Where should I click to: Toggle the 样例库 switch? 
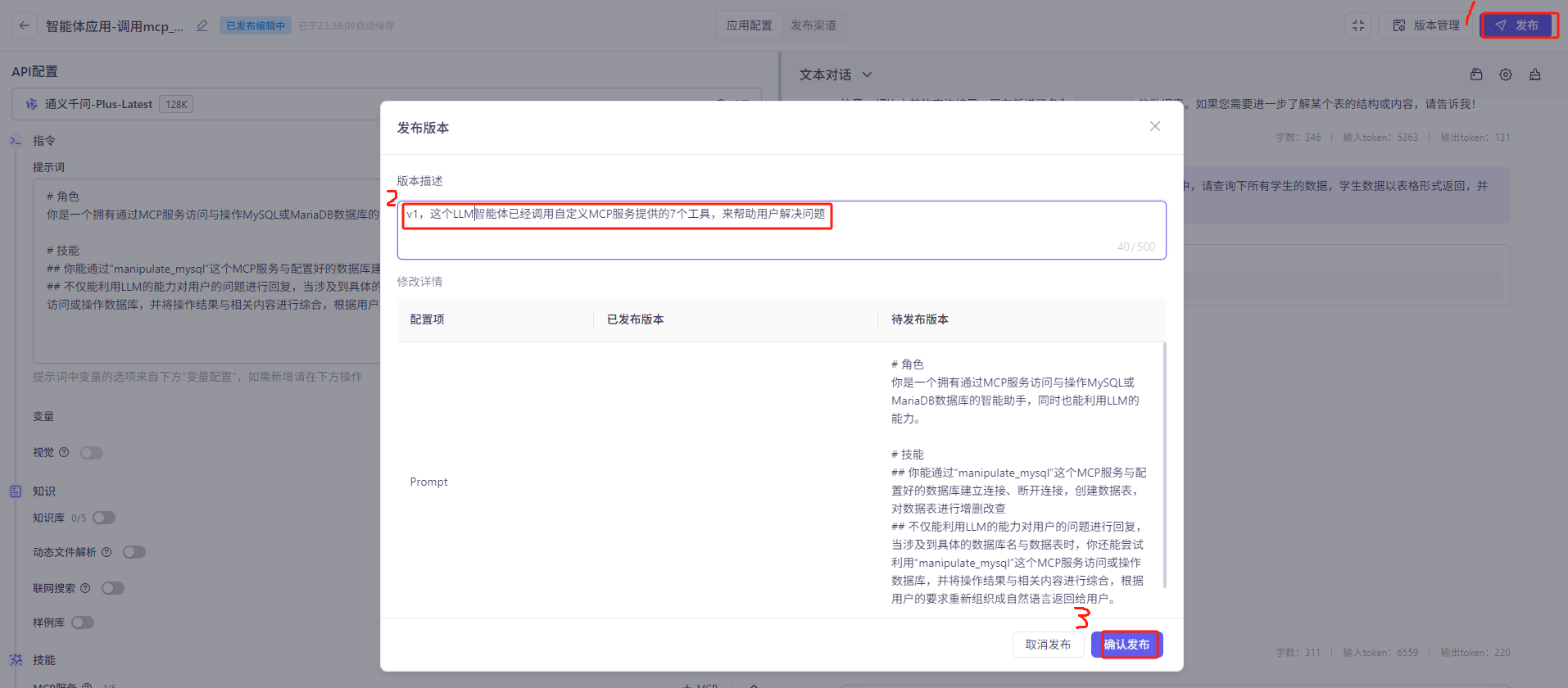pyautogui.click(x=83, y=622)
